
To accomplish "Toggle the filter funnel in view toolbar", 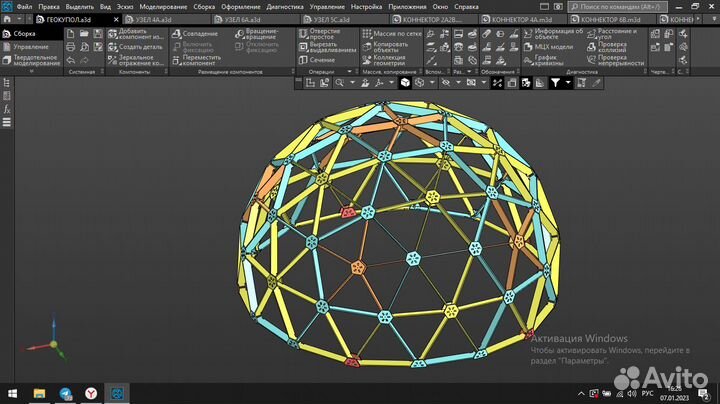I will pyautogui.click(x=556, y=83).
